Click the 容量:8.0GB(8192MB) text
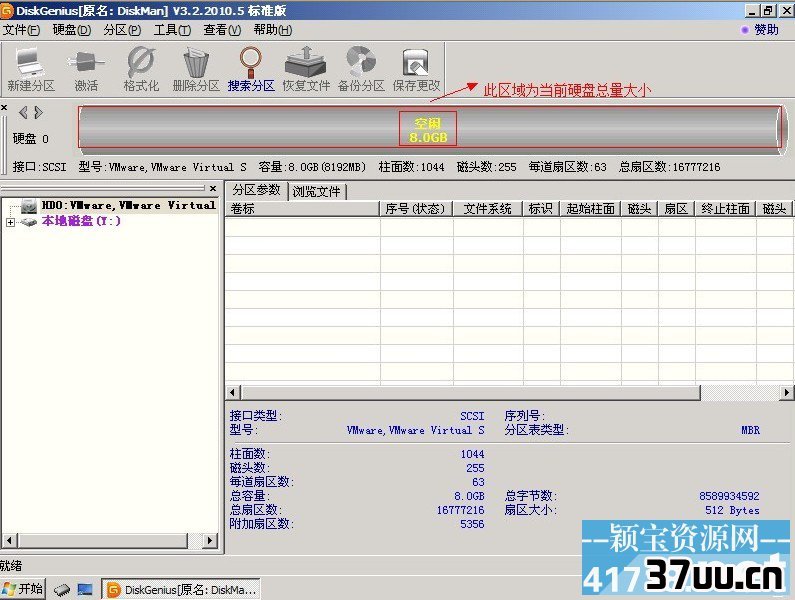 pos(312,167)
